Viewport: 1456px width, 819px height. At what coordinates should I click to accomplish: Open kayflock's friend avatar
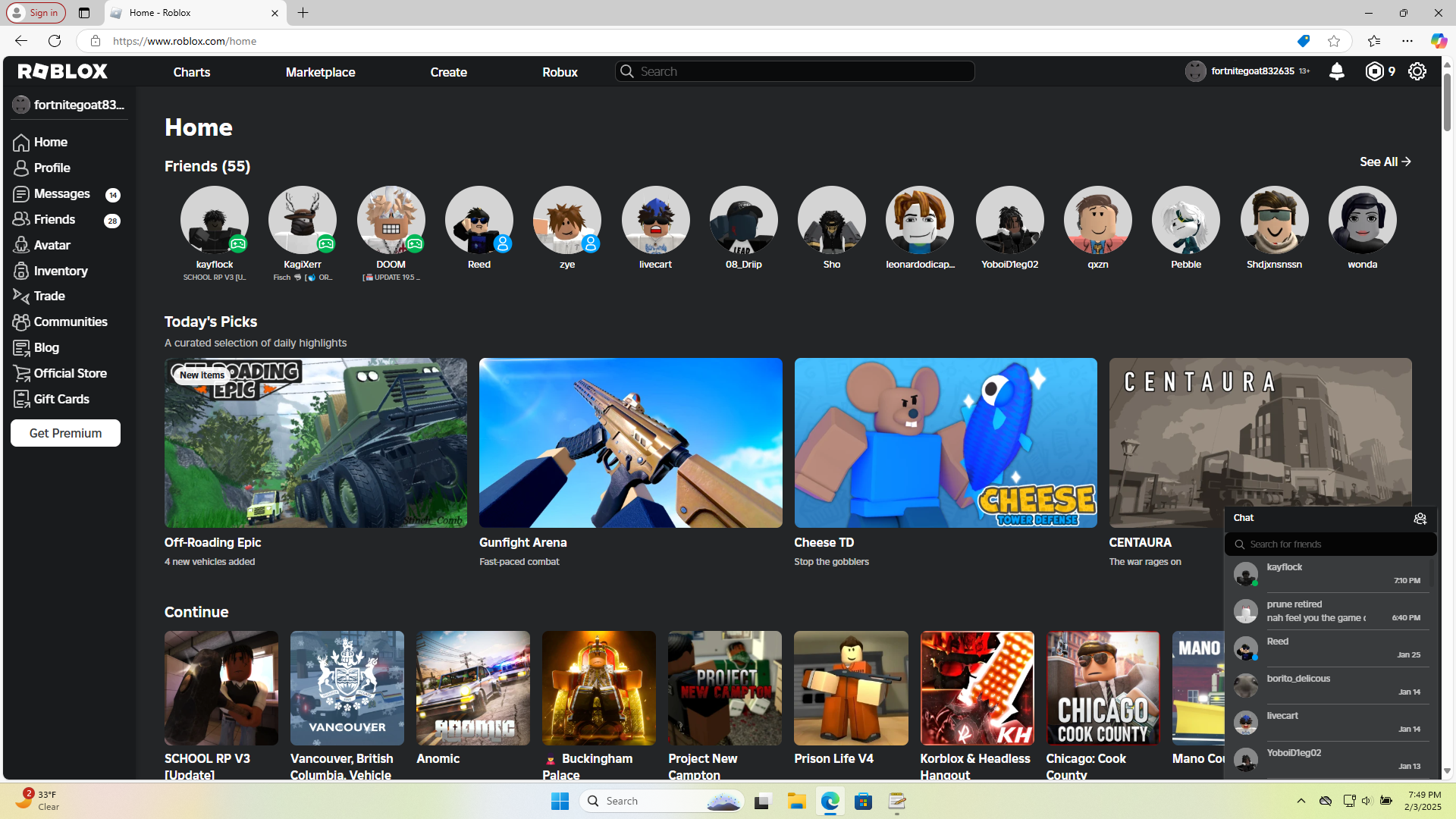pyautogui.click(x=215, y=220)
